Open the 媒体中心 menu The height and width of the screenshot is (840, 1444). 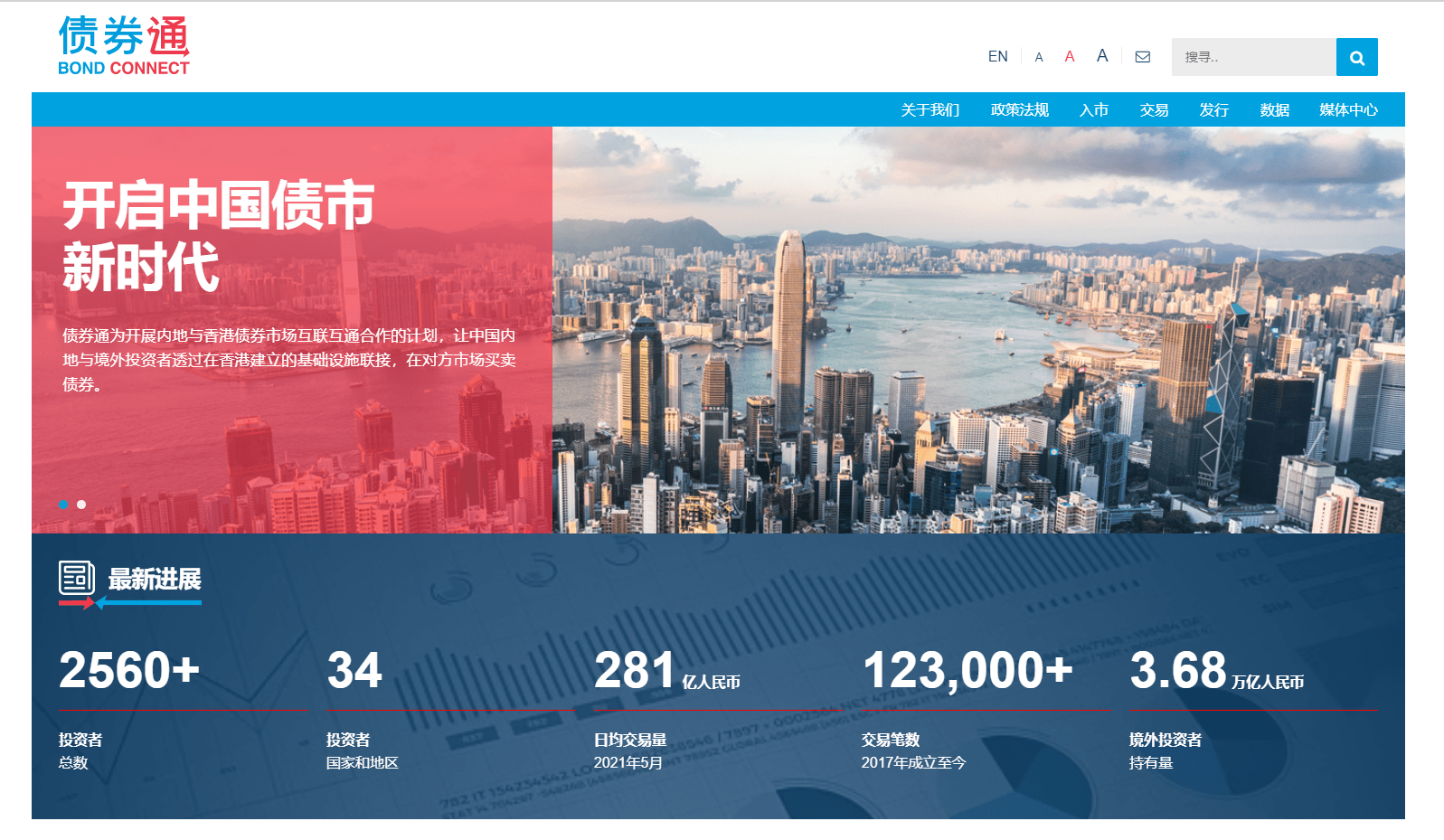1349,109
